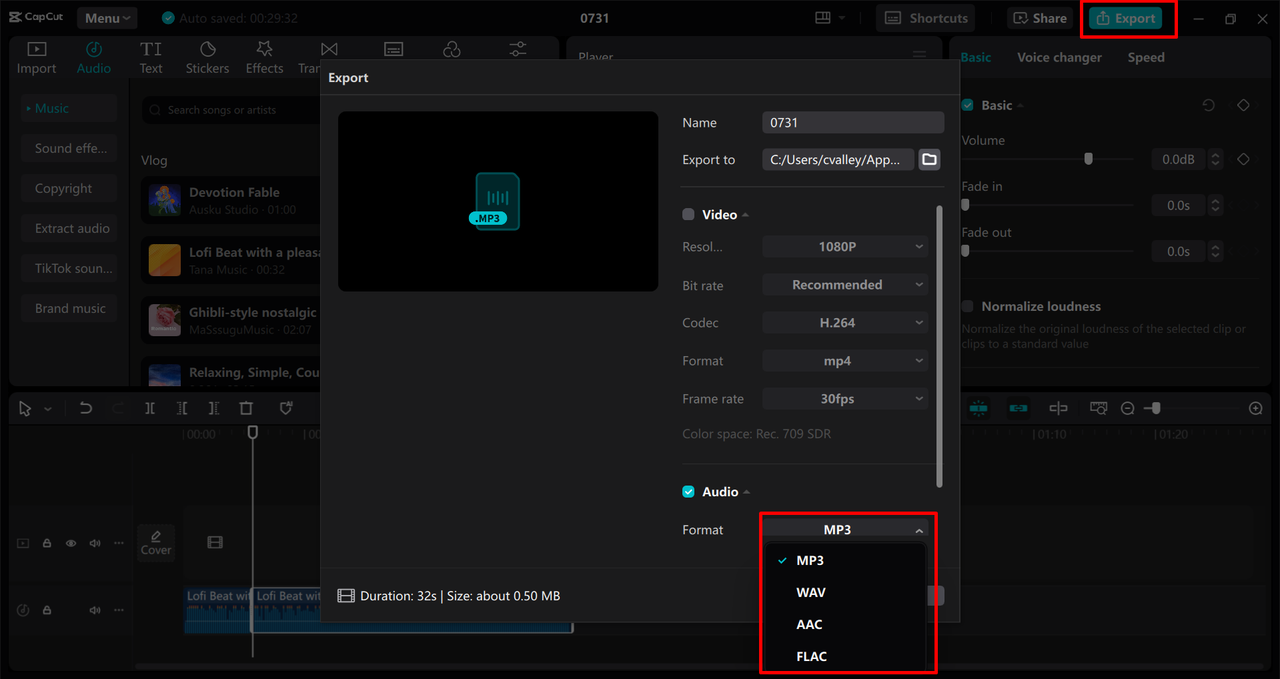The image size is (1280, 679).
Task: Toggle the Basic checkbox in audio panel
Action: 967,105
